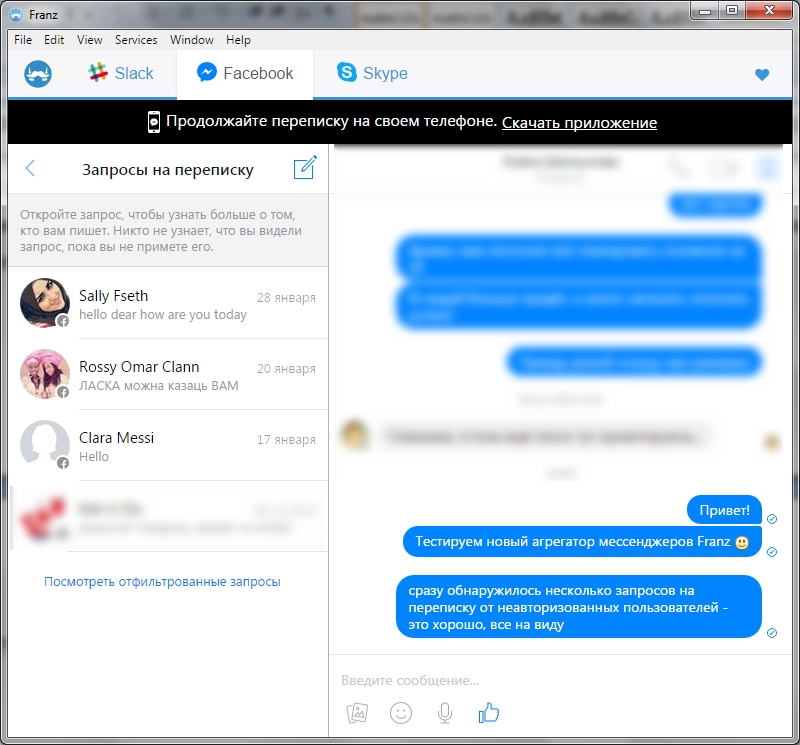Compose a new message with pencil icon

[x=305, y=167]
